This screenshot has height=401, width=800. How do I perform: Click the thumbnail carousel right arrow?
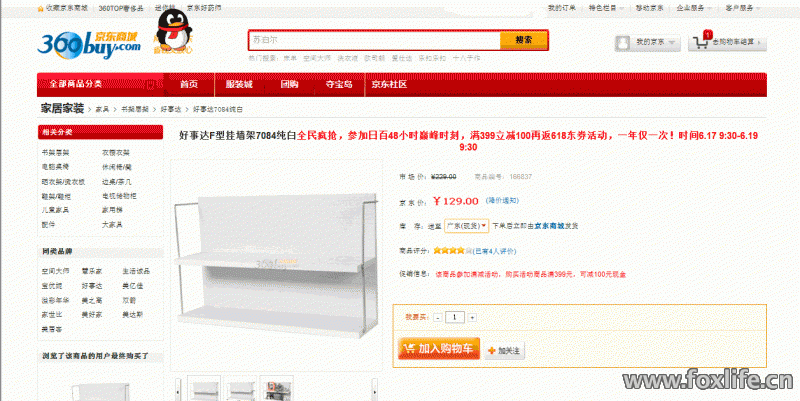[x=375, y=390]
